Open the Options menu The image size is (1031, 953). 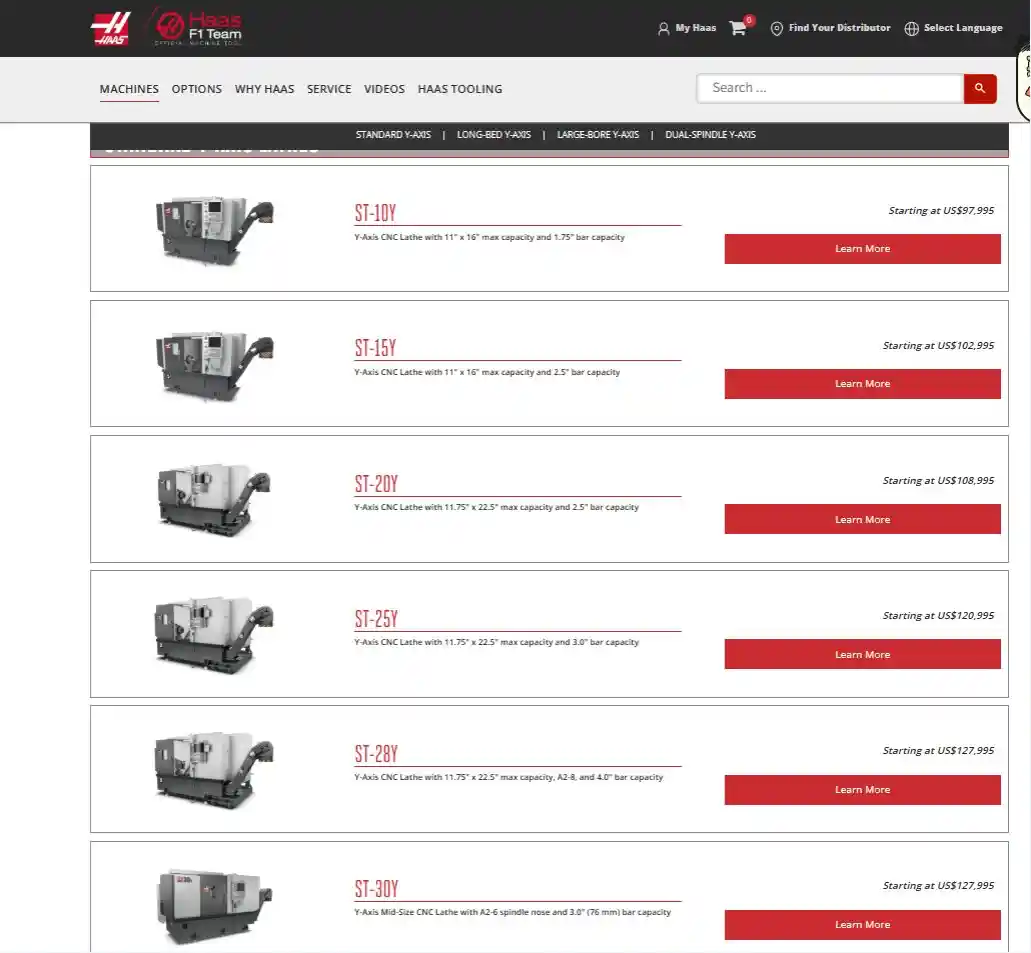(x=197, y=89)
